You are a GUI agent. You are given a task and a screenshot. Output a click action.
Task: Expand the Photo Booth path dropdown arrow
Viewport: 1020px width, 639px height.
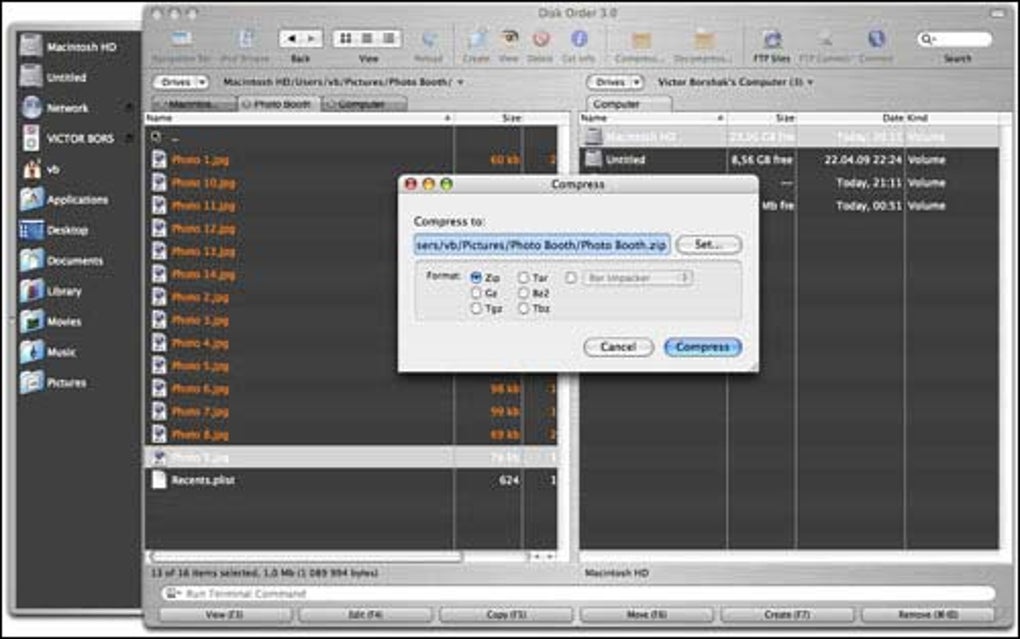(461, 82)
